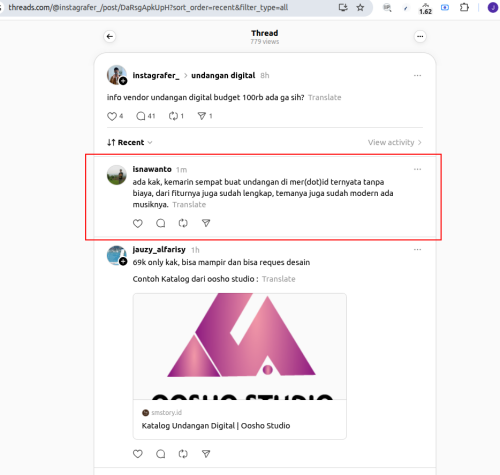The image size is (500, 475).
Task: Like the instagrafer_ post
Action: tap(112, 116)
